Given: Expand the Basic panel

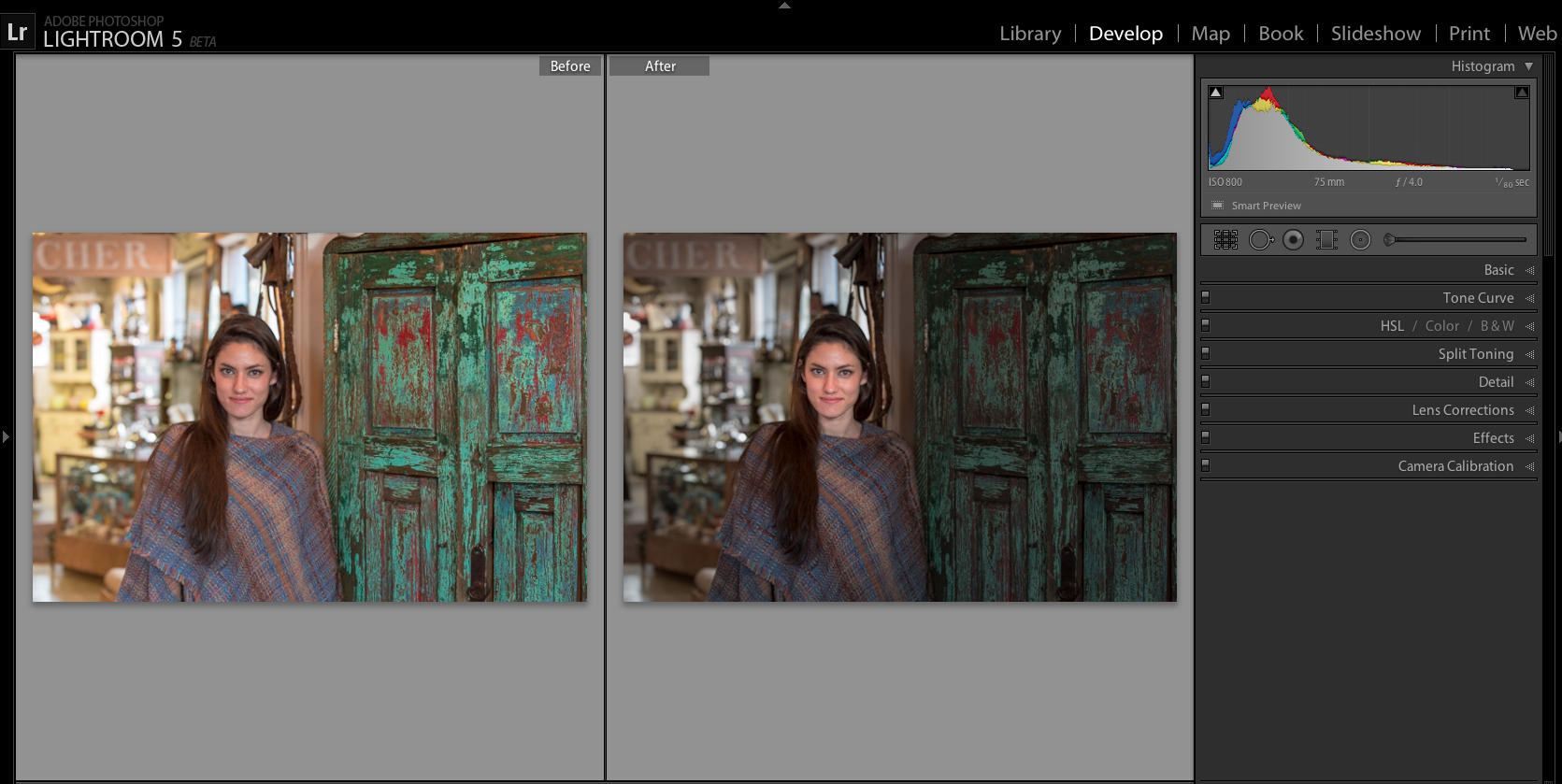Looking at the screenshot, I should click(1498, 270).
